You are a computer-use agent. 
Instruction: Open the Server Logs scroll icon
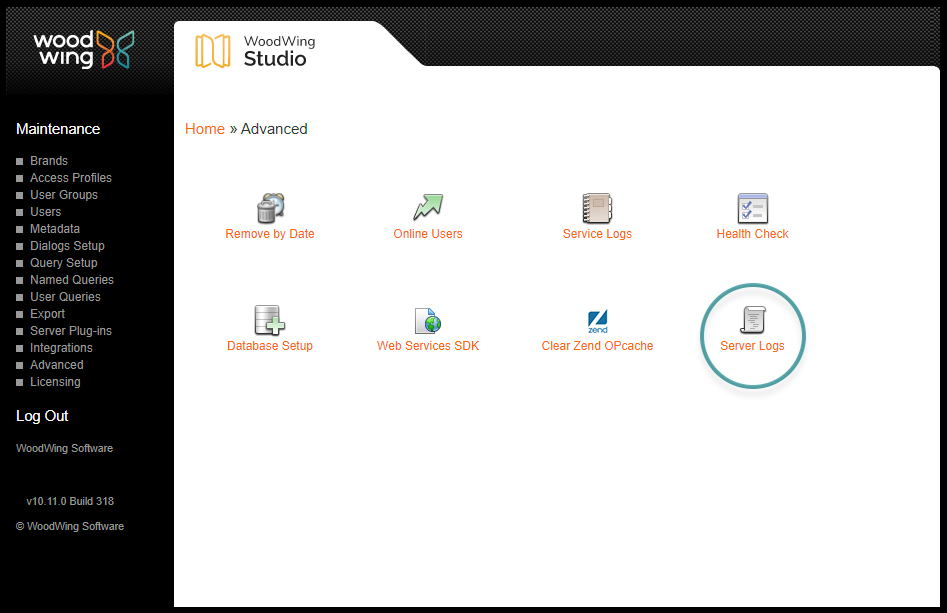click(x=752, y=320)
